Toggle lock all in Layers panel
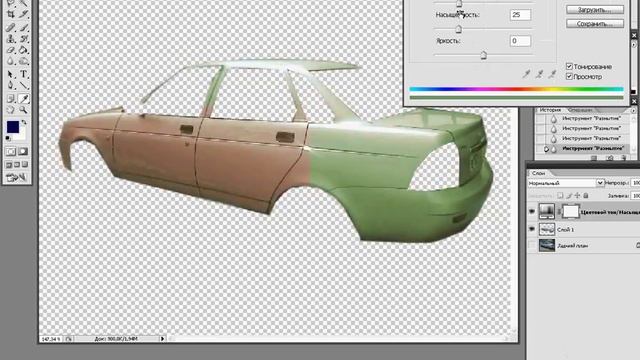 pyautogui.click(x=585, y=196)
